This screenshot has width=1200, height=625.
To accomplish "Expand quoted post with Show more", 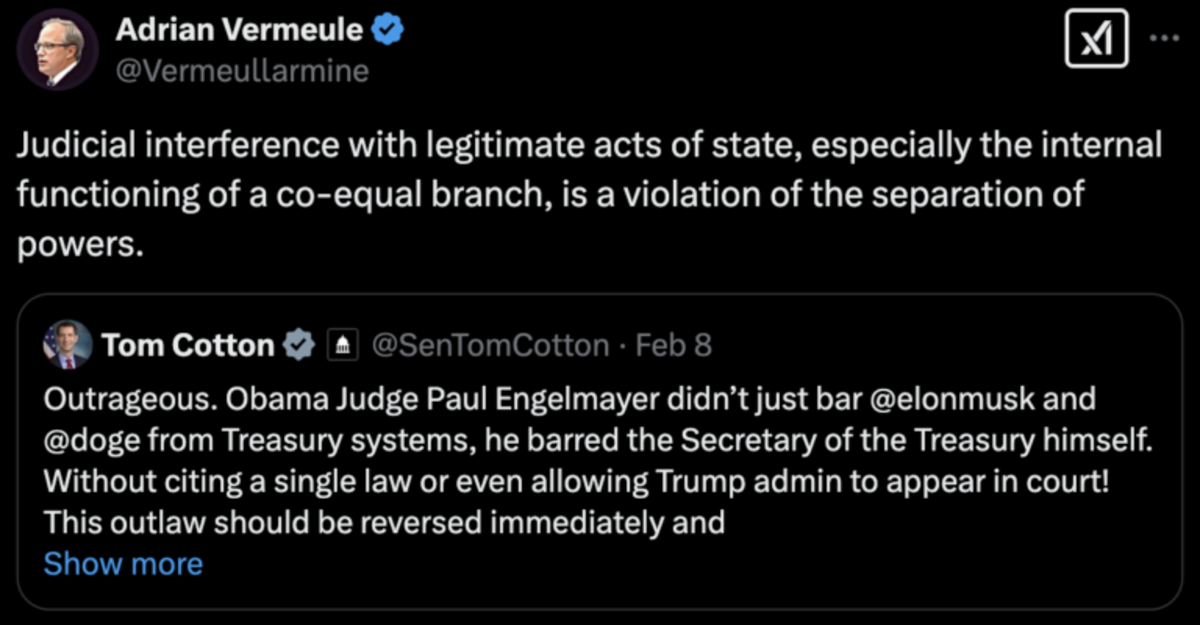I will tap(123, 564).
